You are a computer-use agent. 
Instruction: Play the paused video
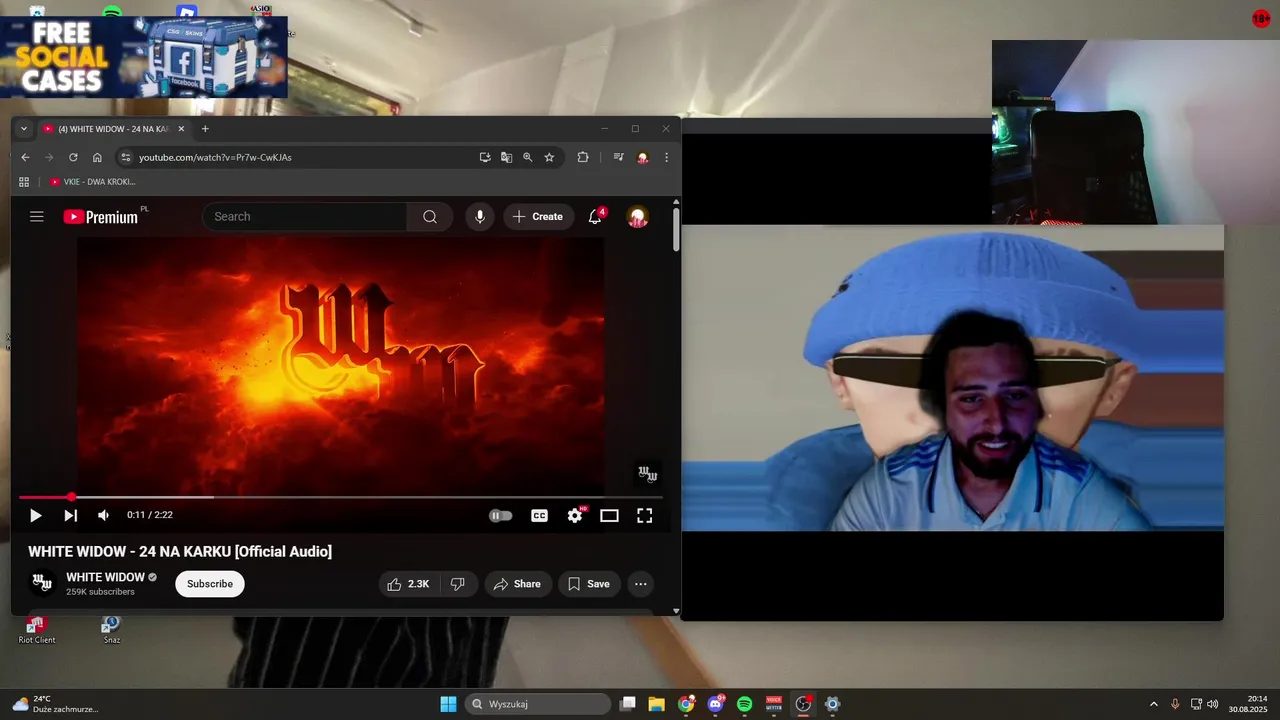[x=35, y=515]
